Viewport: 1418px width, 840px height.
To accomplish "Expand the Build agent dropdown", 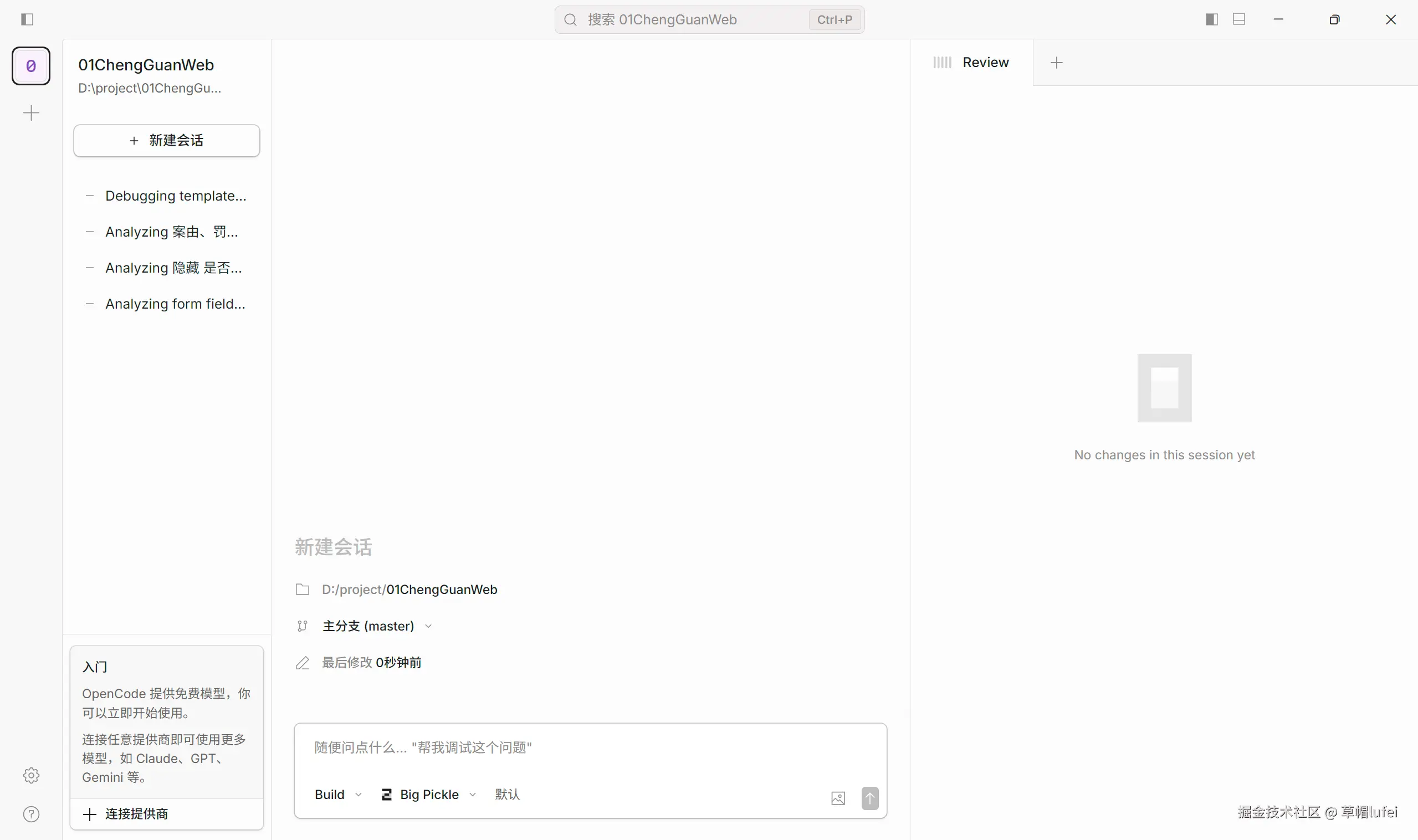I will click(338, 795).
